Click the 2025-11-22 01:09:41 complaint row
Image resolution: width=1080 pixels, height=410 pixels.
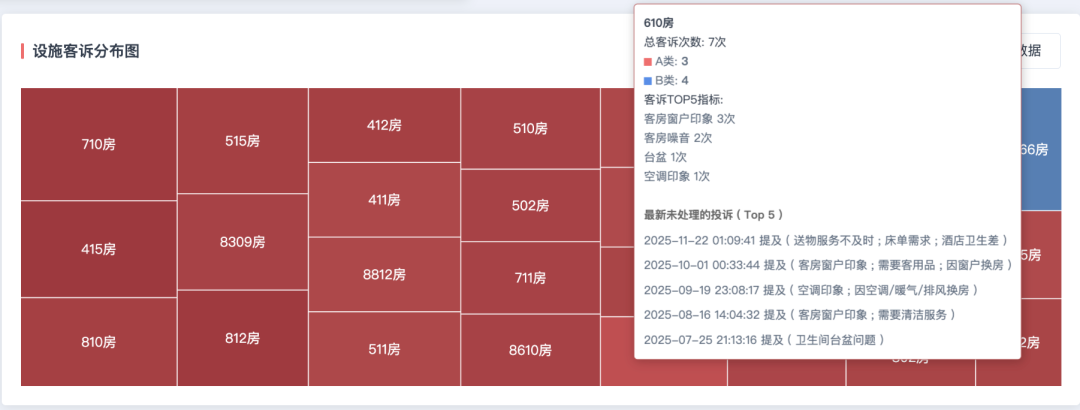(x=827, y=240)
